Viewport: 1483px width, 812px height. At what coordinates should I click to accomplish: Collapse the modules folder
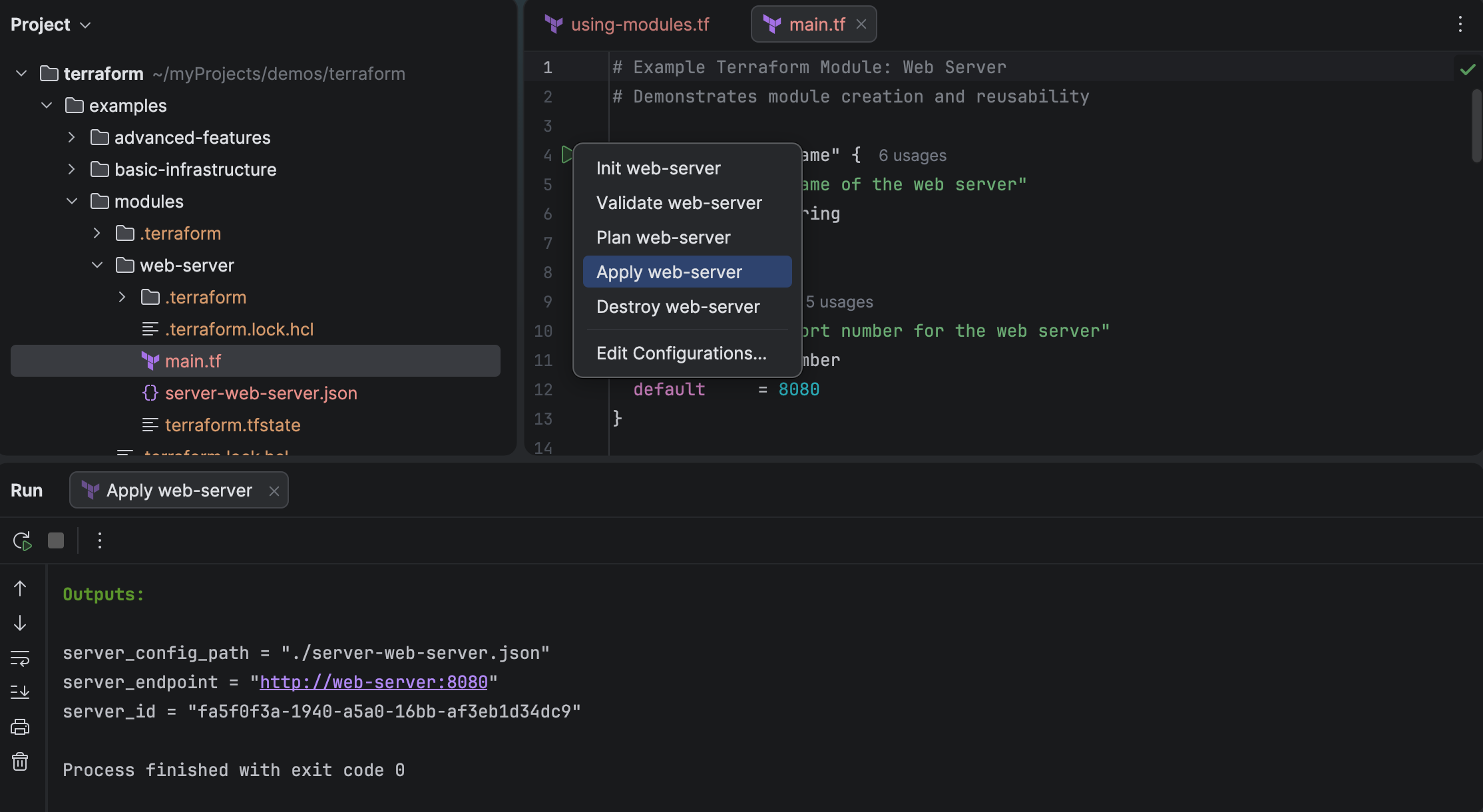72,202
